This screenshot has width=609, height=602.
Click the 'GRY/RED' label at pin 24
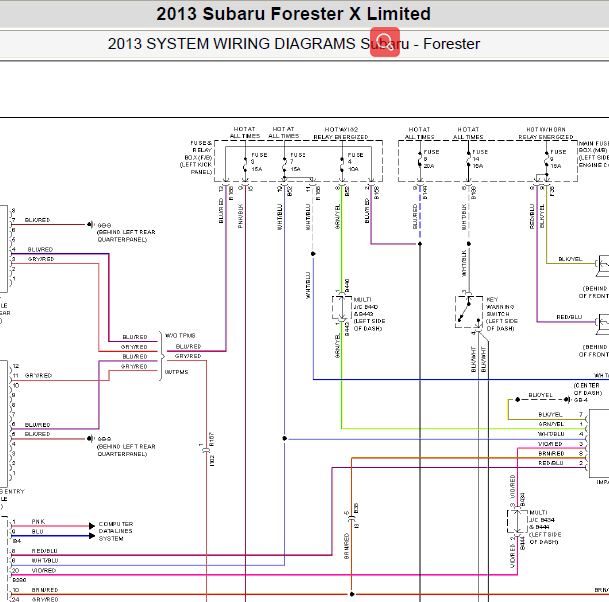[x=45, y=599]
